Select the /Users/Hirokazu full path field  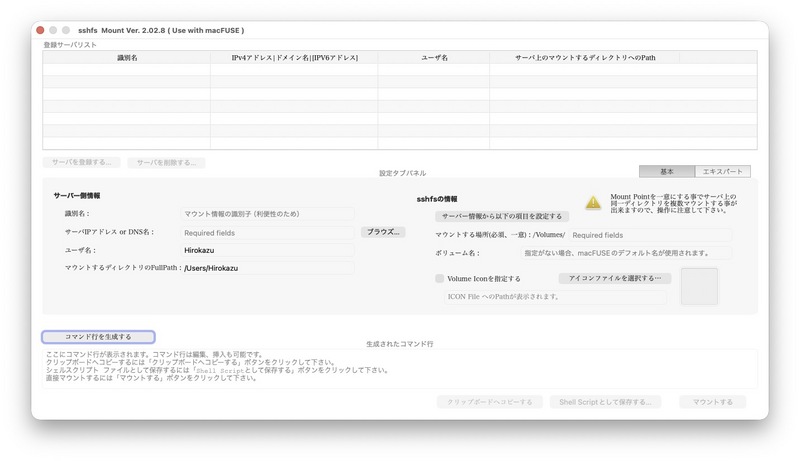[267, 268]
